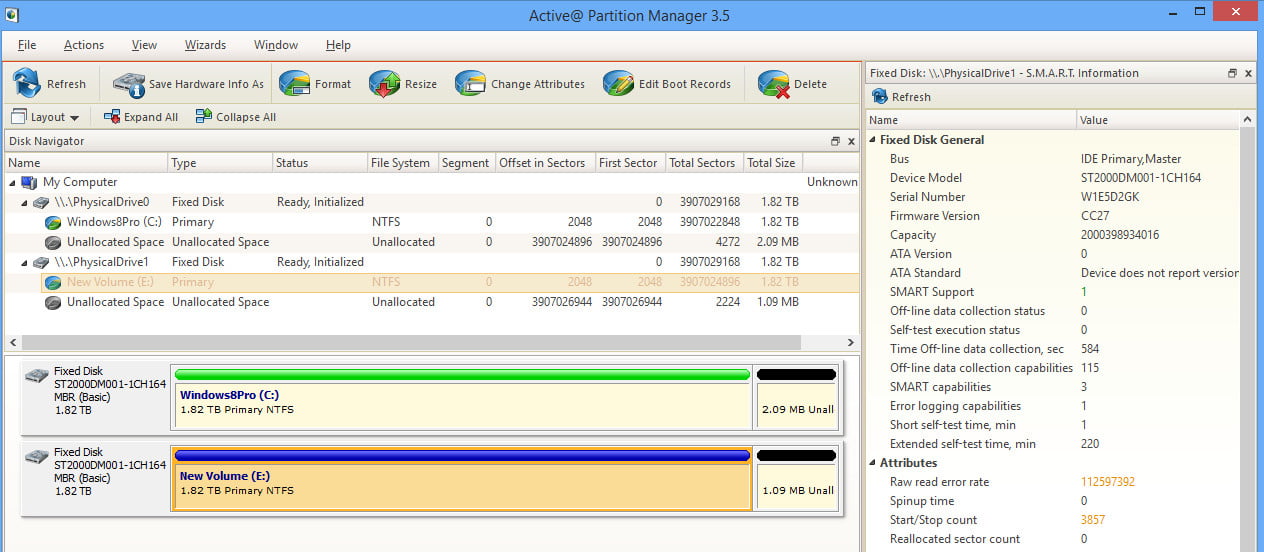
Task: Close the S.M.A.R.T. Information panel
Action: click(1249, 73)
